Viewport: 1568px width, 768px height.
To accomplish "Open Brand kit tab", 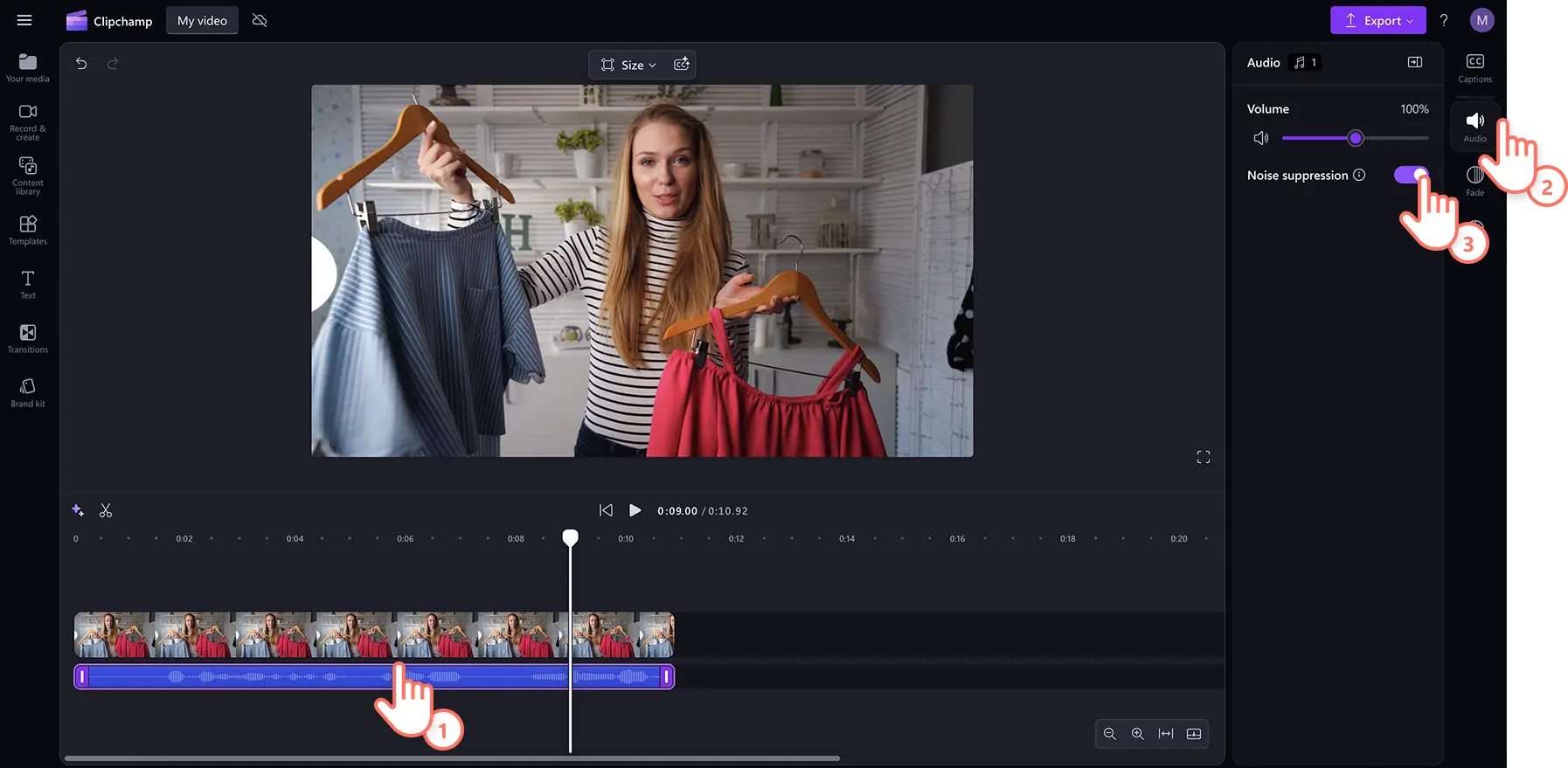I will [x=28, y=392].
